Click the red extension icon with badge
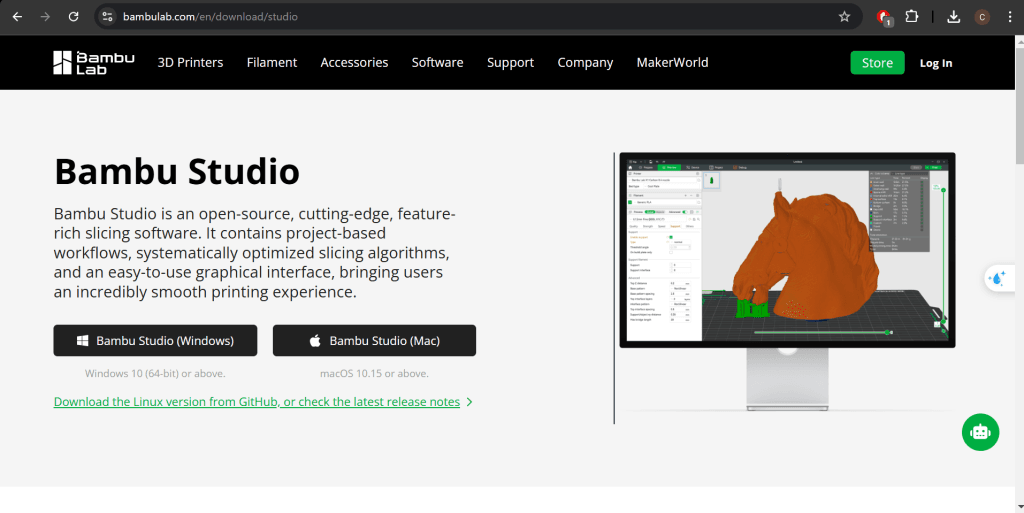1024x513 pixels. tap(883, 17)
